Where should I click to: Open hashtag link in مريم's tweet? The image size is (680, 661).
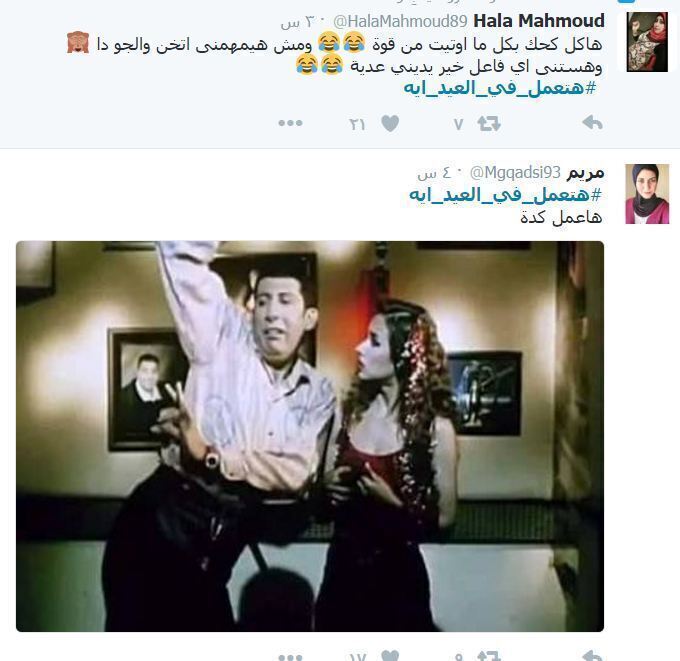coord(505,195)
